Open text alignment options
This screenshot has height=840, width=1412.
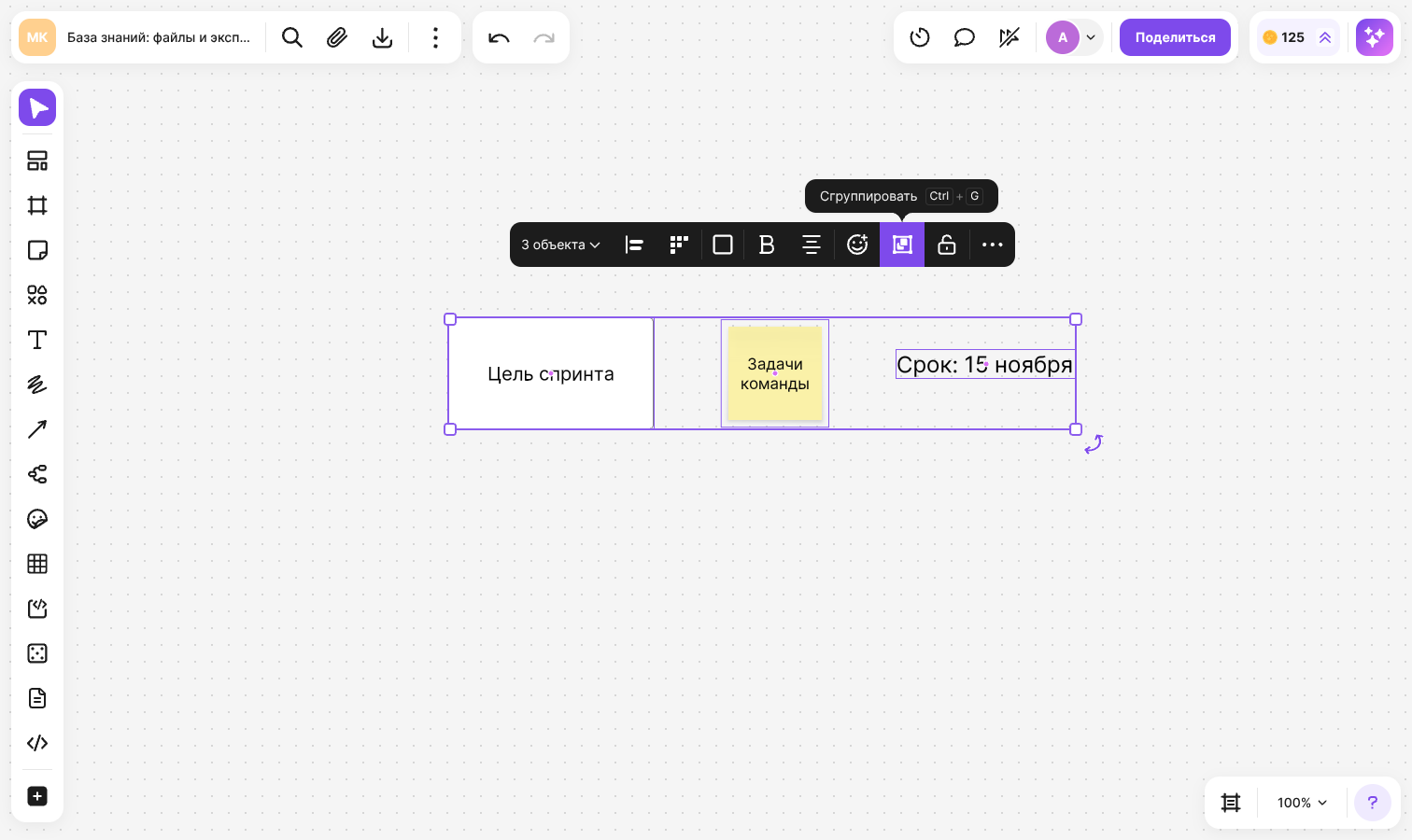click(812, 245)
